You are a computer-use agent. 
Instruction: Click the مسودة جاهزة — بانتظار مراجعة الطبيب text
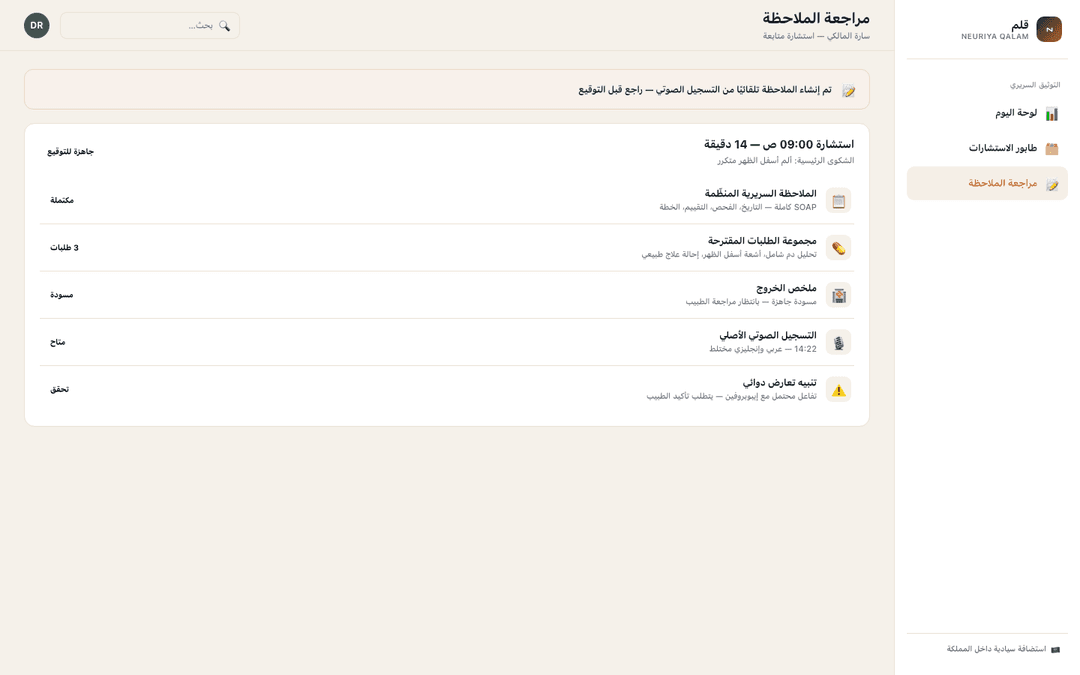coord(751,302)
